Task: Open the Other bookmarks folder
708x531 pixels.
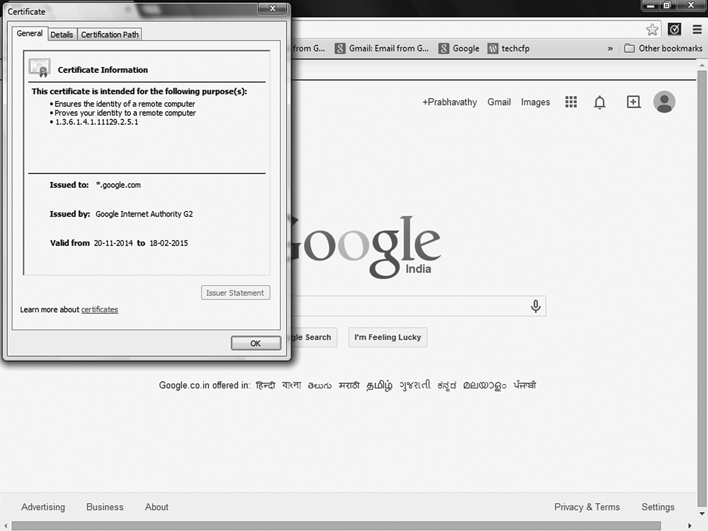Action: 663,48
